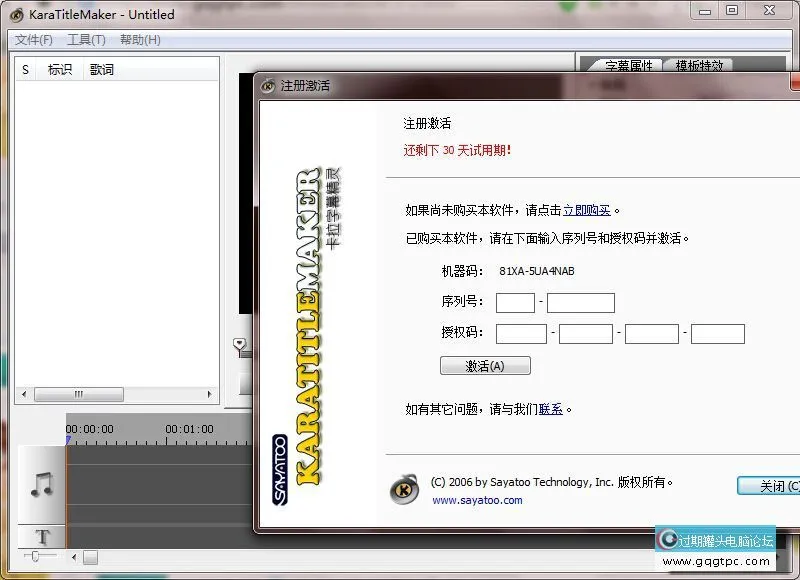Screen dimensions: 800x580
Task: Open the 工具 menu
Action: [x=86, y=40]
